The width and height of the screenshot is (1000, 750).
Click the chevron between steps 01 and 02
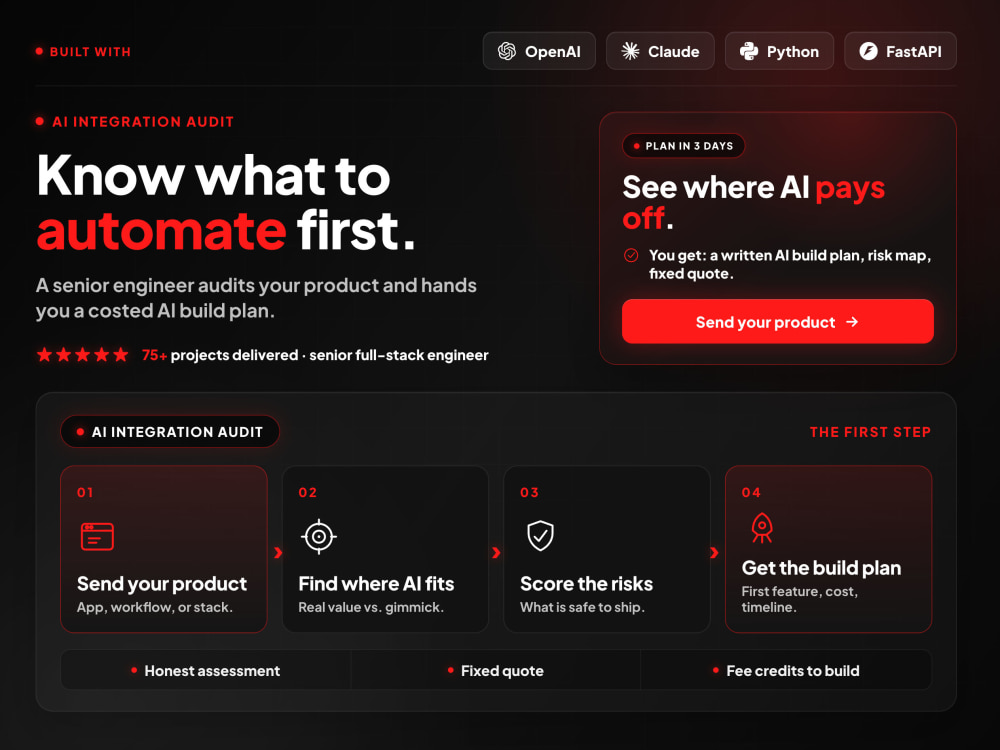278,552
